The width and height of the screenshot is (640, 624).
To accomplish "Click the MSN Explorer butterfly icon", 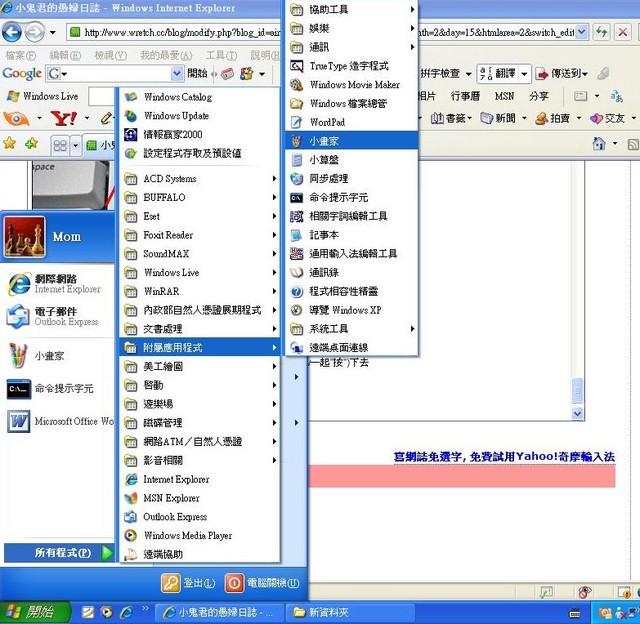I will click(x=131, y=498).
